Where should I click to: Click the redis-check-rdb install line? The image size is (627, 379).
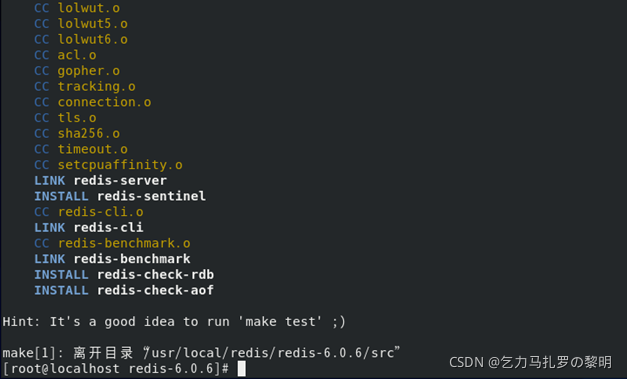(x=124, y=275)
